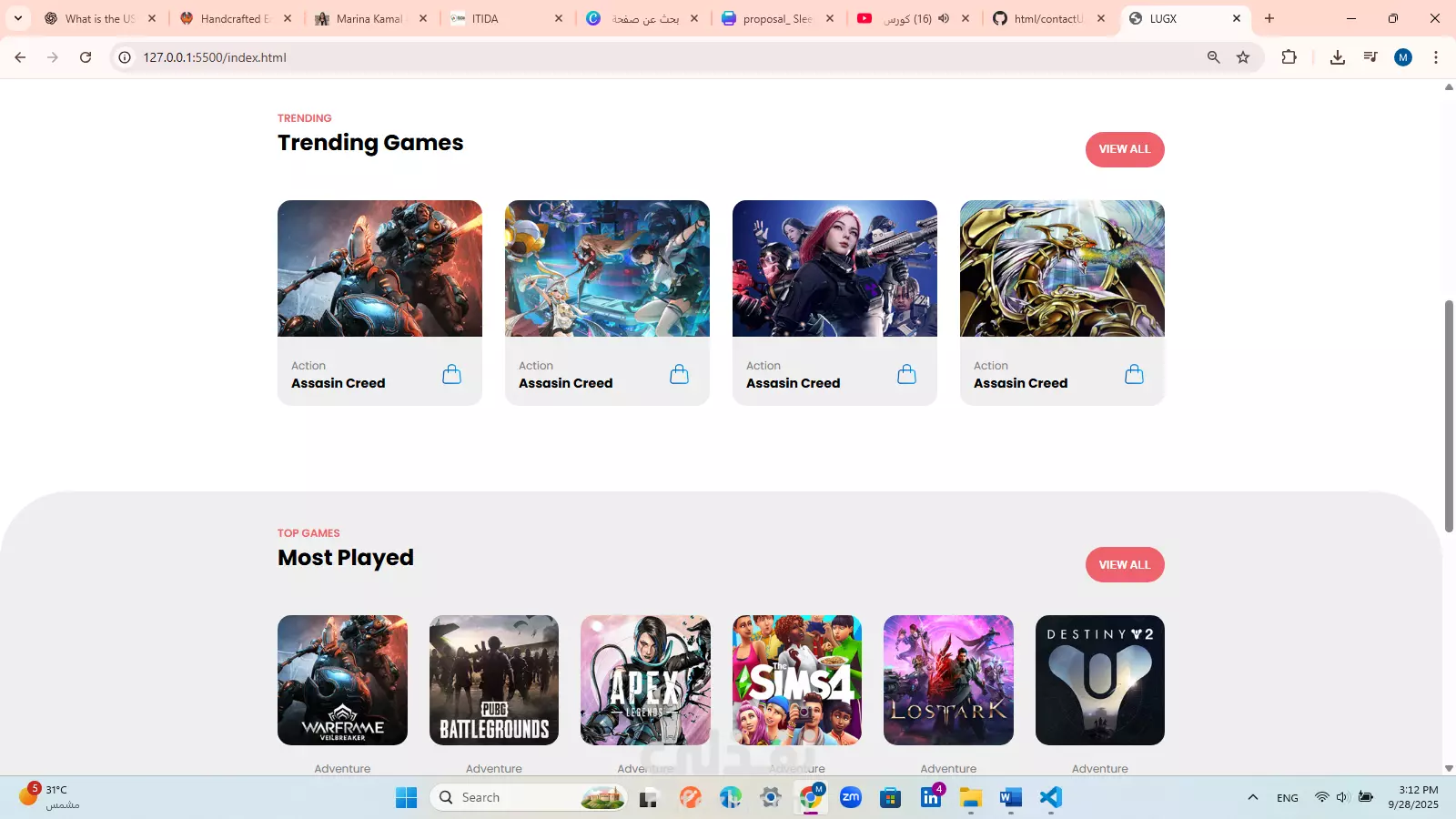The image size is (1456, 819).
Task: Open Lost Ark in Most Played
Action: tap(948, 680)
